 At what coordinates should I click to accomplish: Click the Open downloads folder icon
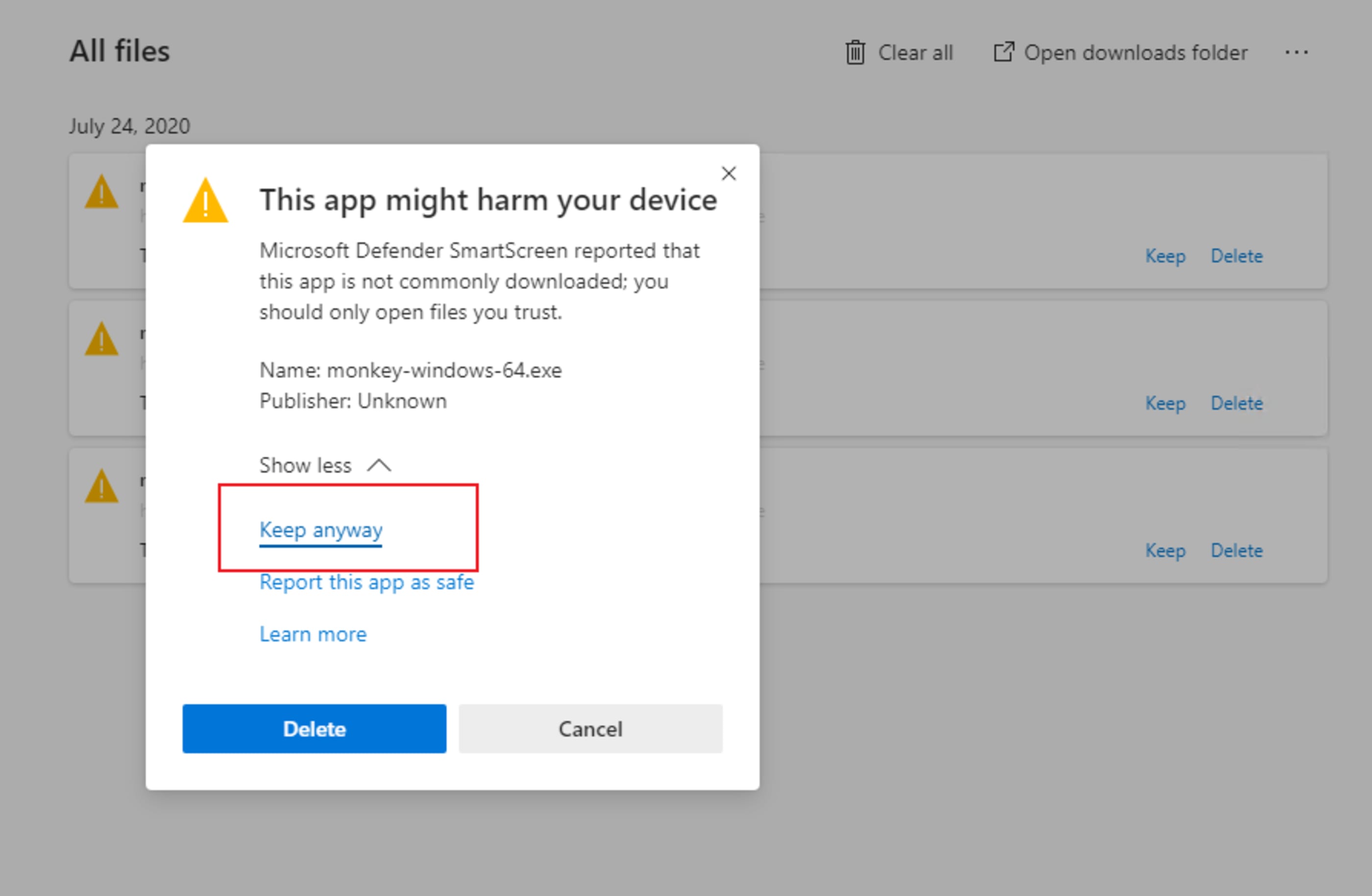(x=1003, y=52)
